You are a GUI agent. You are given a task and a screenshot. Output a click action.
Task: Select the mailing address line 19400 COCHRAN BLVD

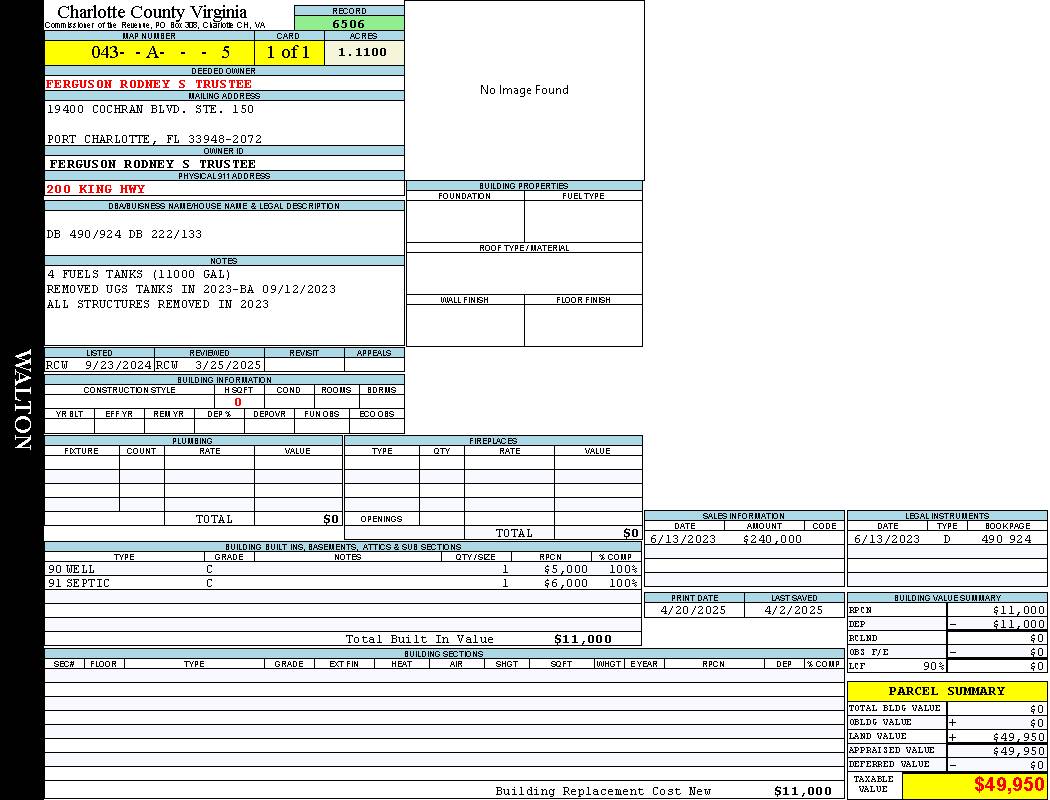click(x=150, y=109)
